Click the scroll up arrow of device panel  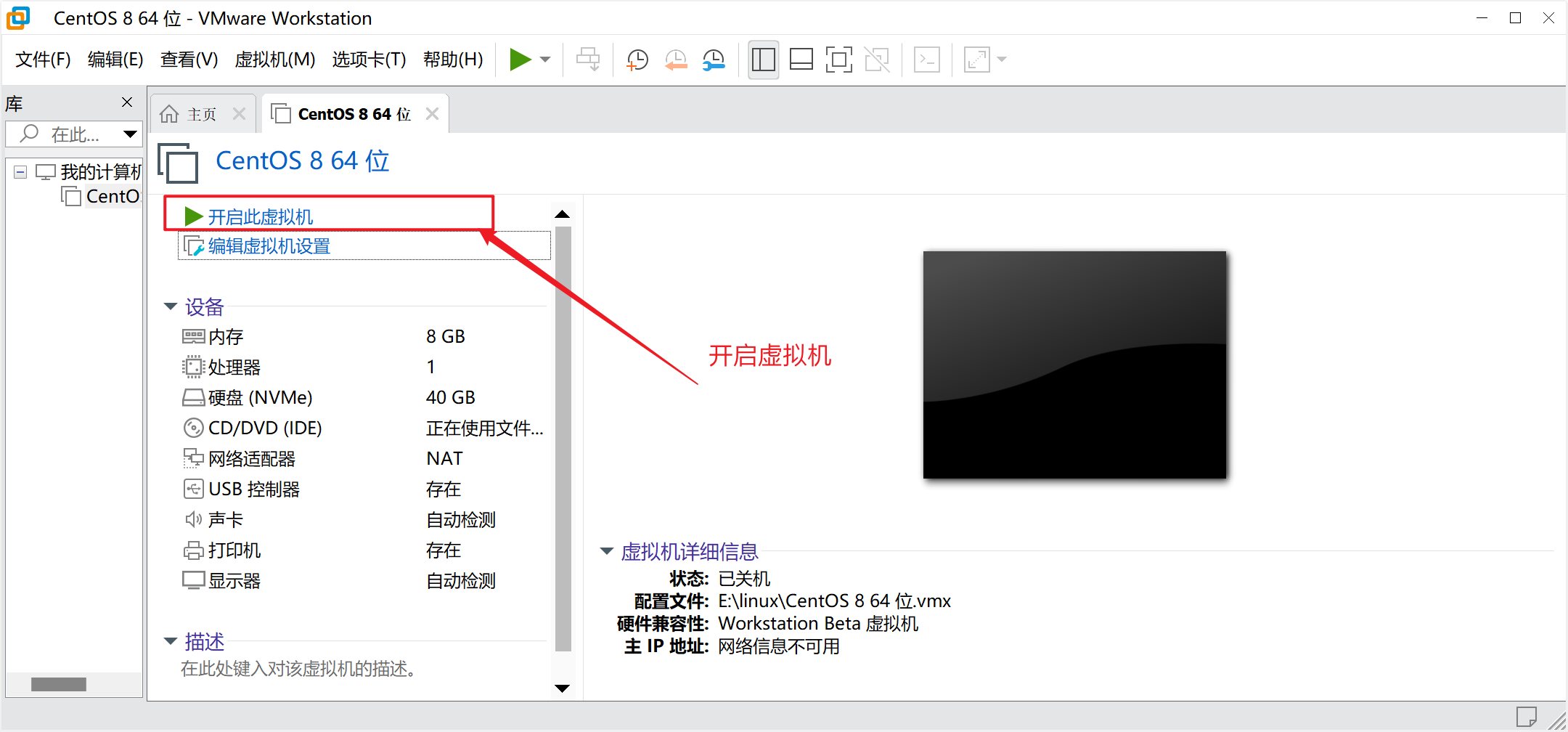pyautogui.click(x=562, y=214)
